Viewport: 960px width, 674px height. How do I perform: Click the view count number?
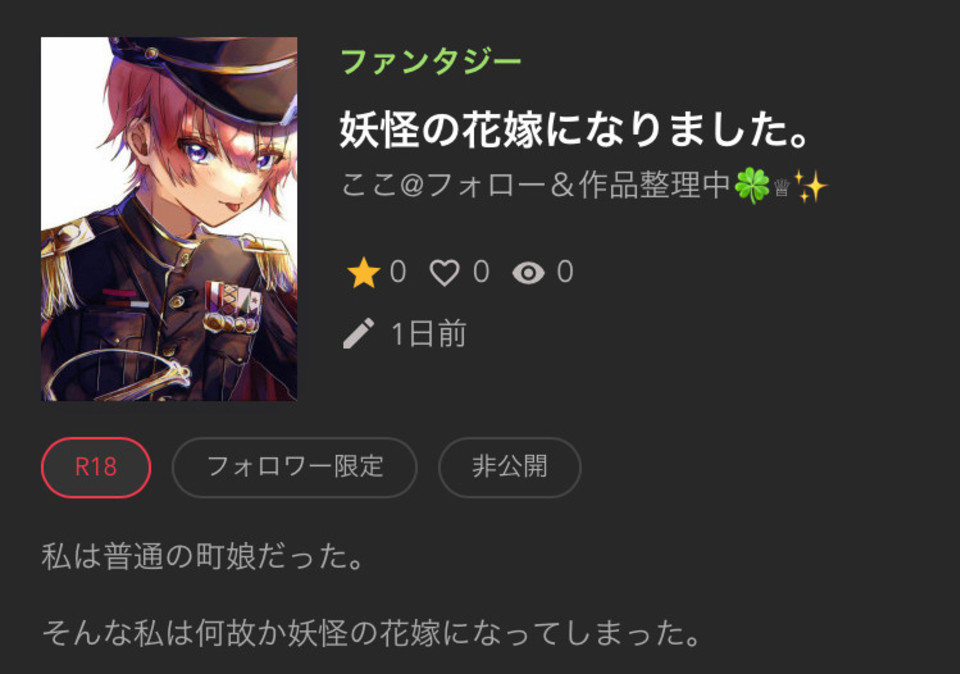pyautogui.click(x=565, y=271)
